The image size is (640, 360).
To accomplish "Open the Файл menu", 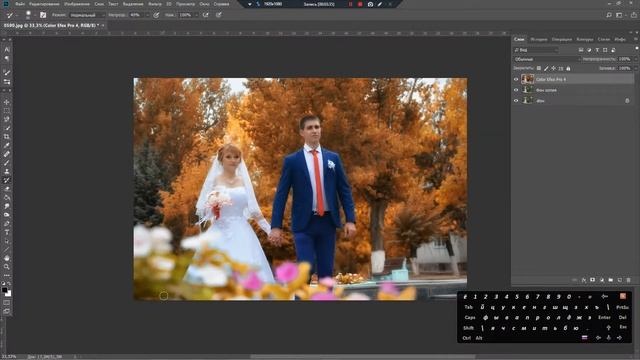I will click(x=20, y=4).
